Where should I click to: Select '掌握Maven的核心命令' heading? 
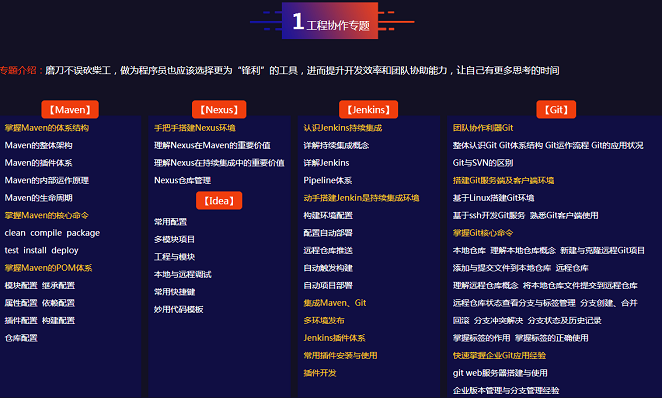47,216
